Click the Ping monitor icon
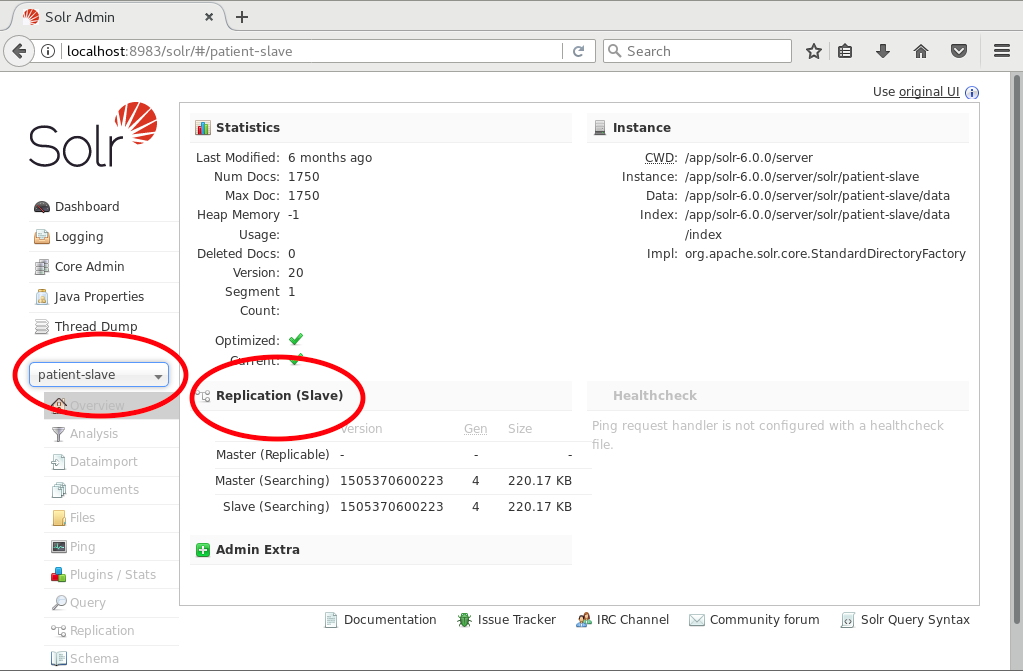The height and width of the screenshot is (671, 1023). 59,546
